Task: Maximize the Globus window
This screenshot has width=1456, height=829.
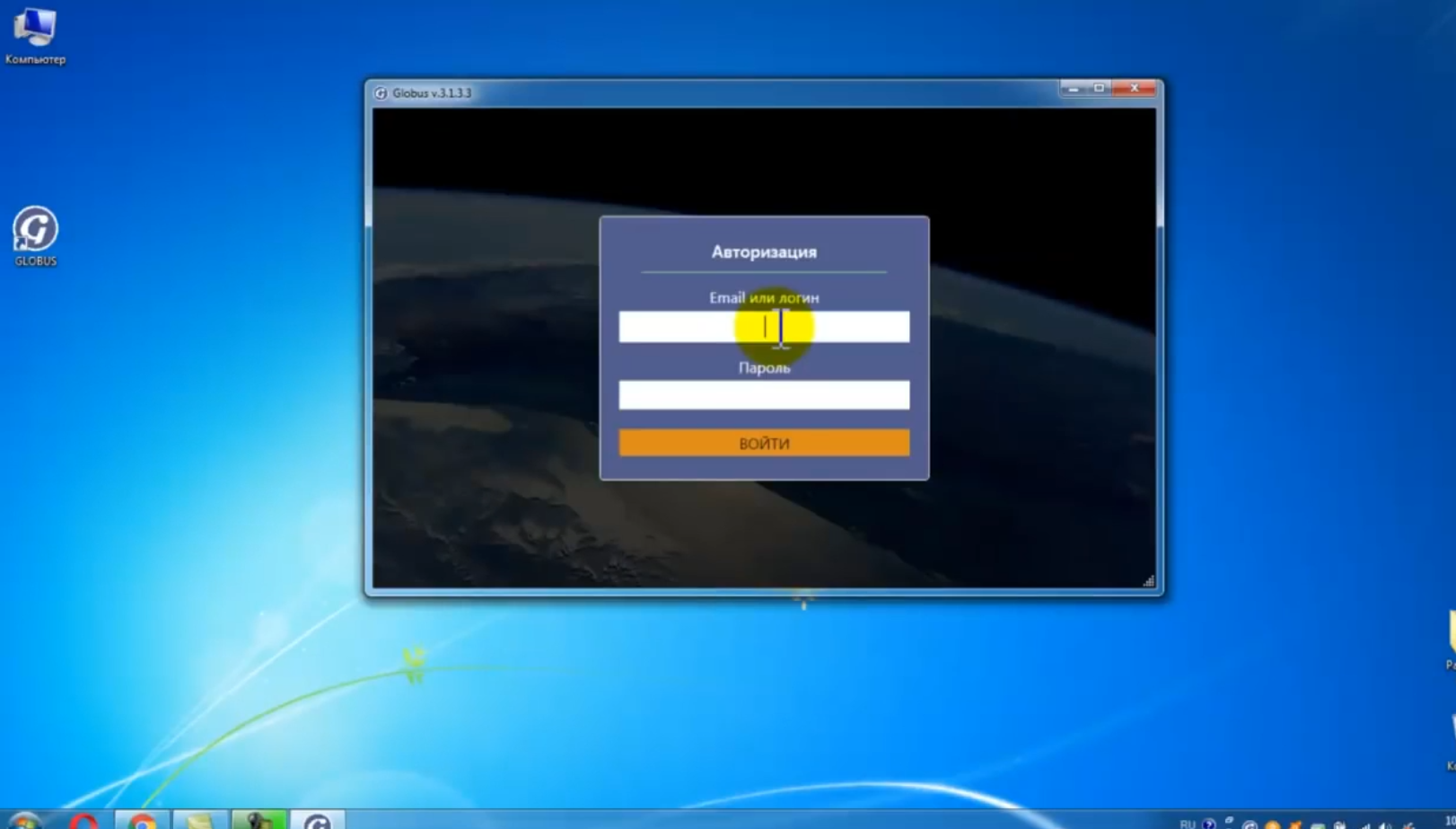Action: point(1099,88)
